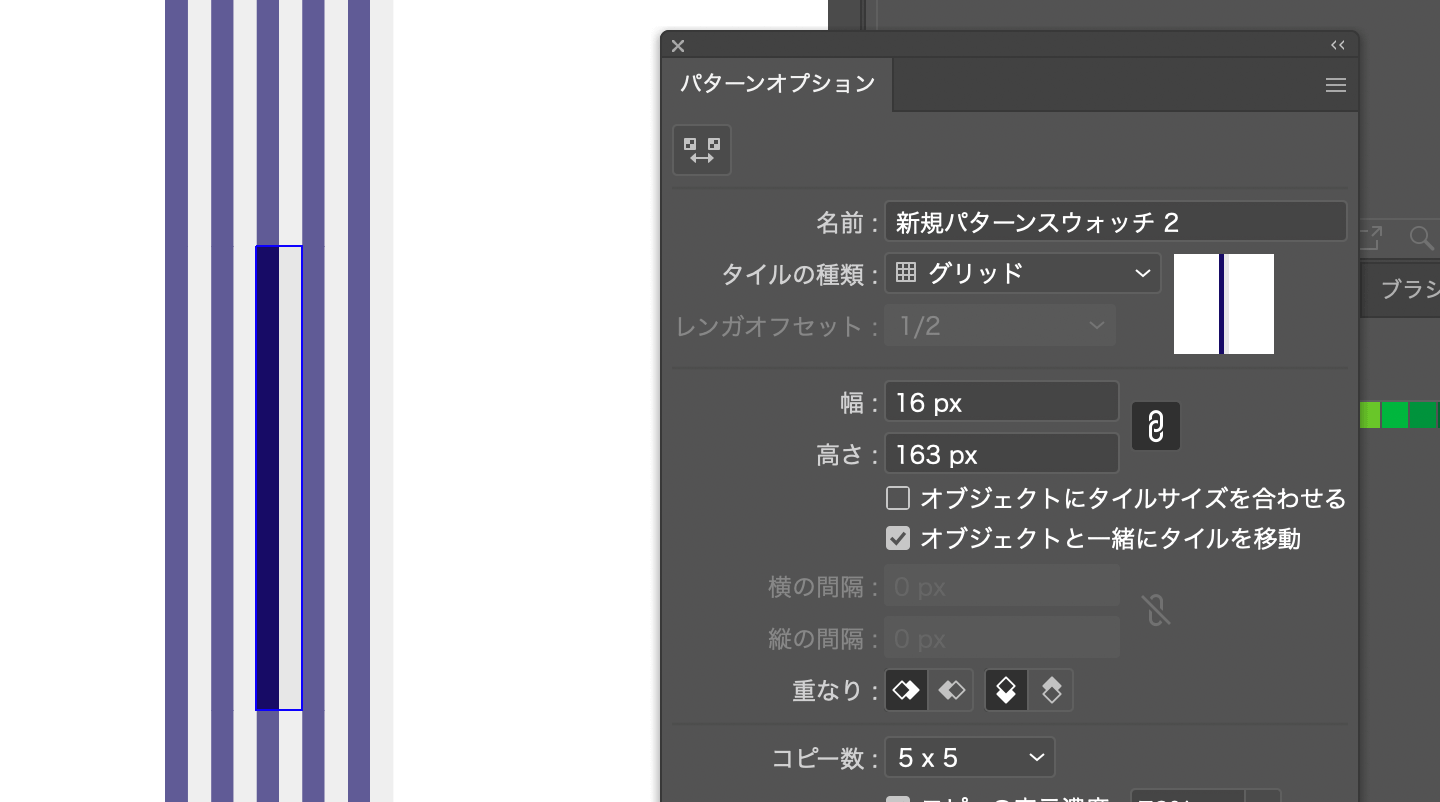Screen dimensions: 1440x802
Task: Click the grid icon inside the tile type field
Action: click(905, 272)
